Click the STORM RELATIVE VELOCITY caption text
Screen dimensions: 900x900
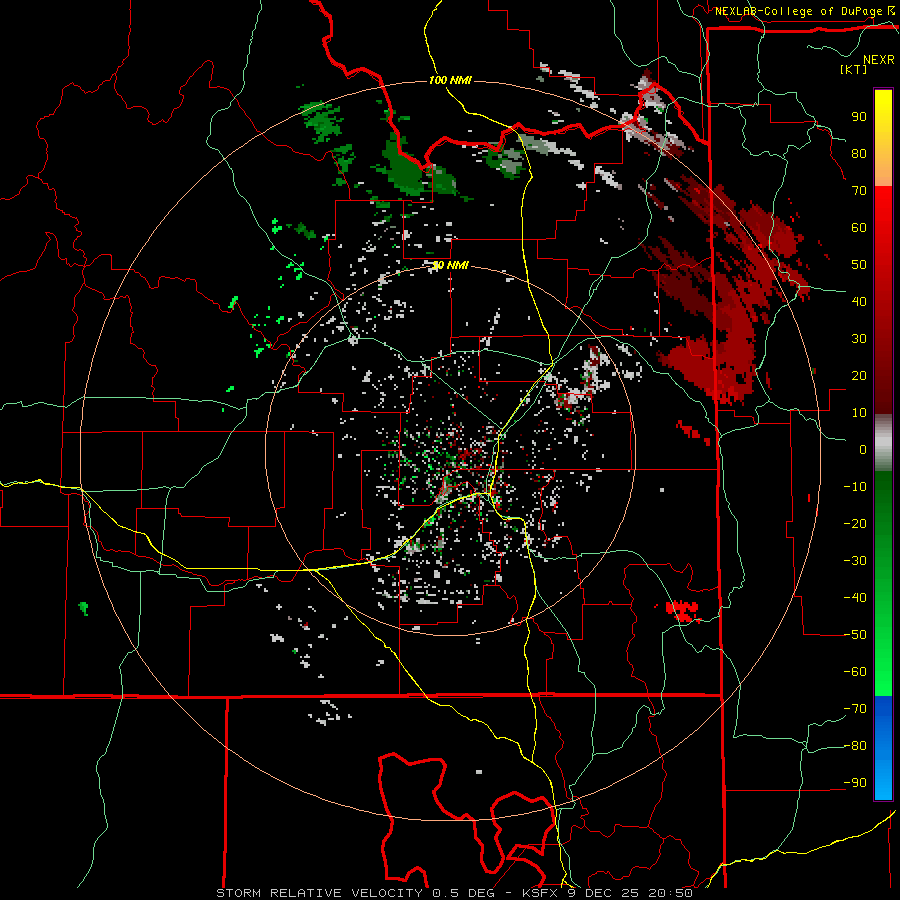(x=319, y=893)
